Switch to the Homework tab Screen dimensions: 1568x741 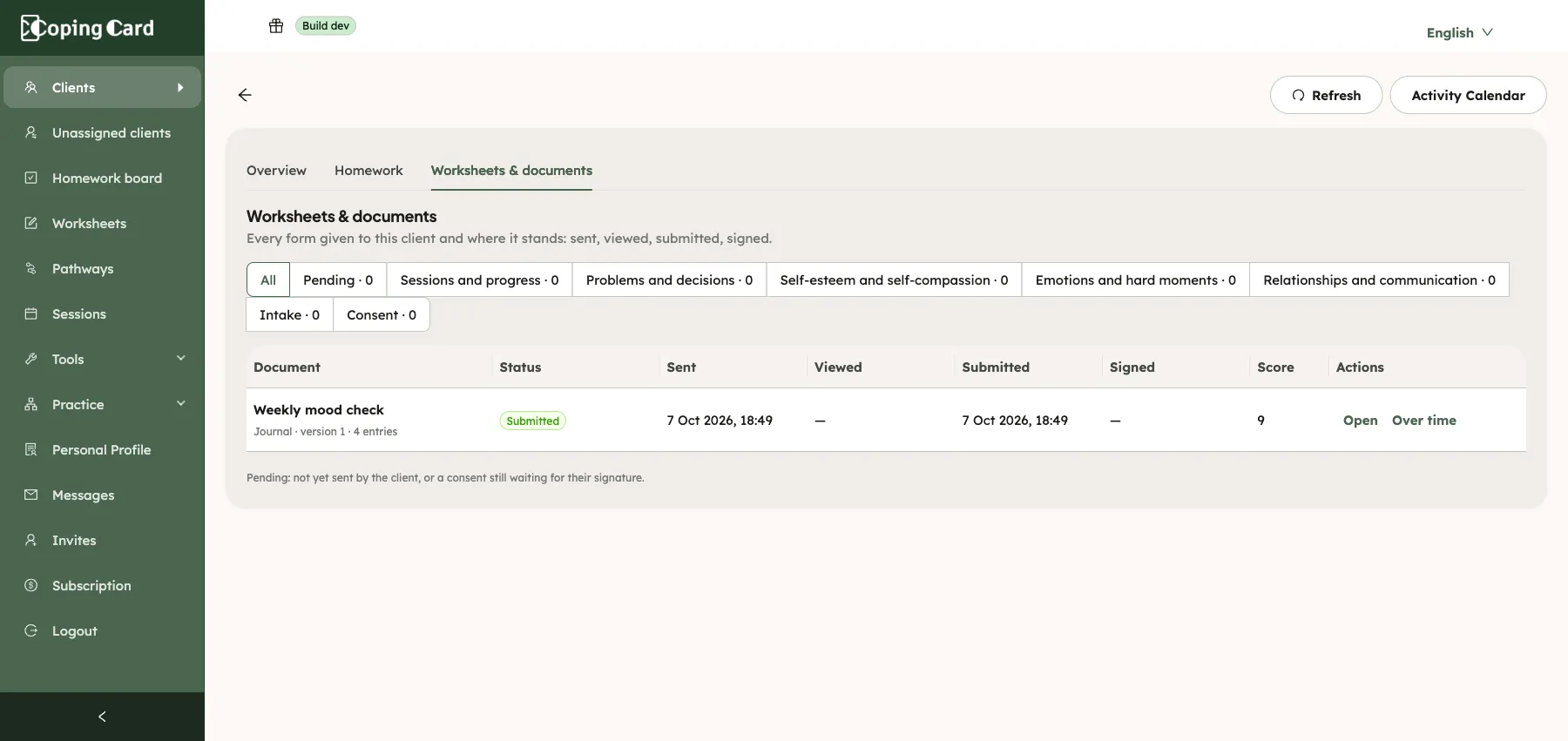[x=368, y=171]
